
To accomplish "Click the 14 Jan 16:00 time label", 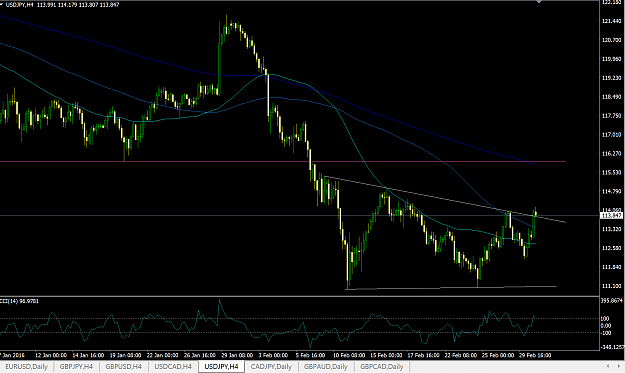I will (x=88, y=355).
